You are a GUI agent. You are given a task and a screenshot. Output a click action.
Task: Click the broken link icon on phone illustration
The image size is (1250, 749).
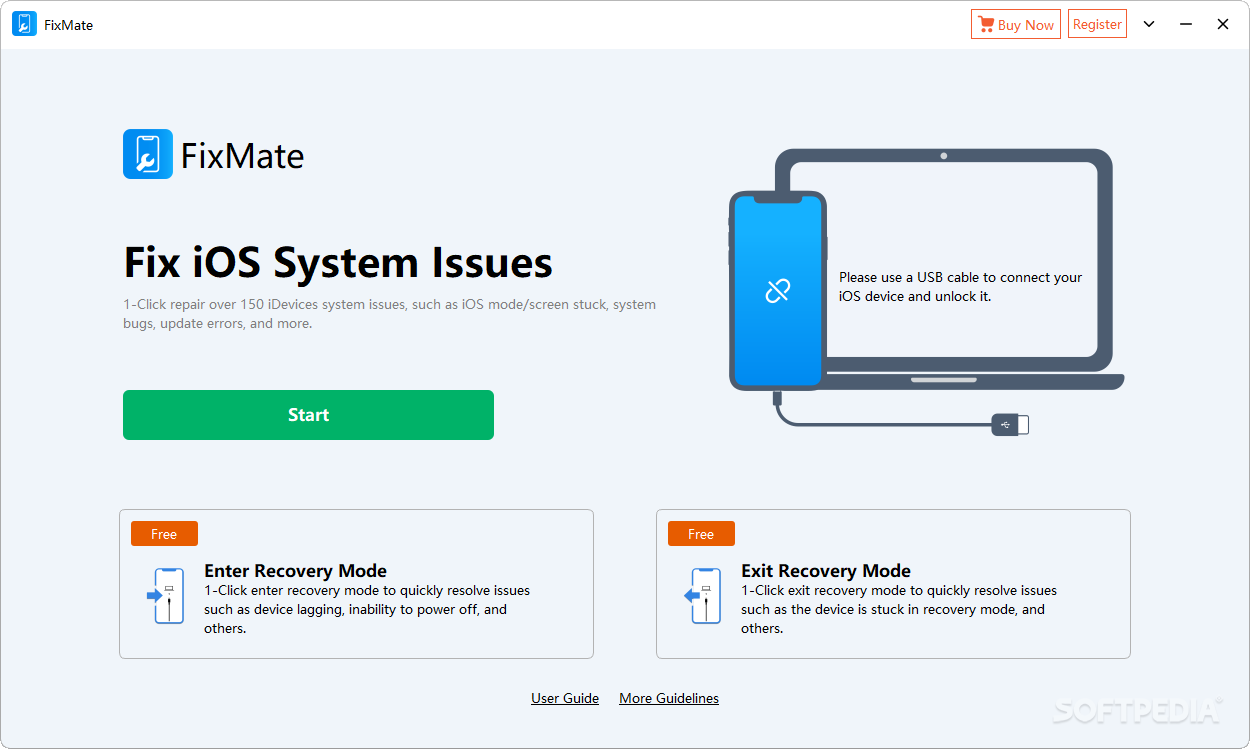[x=778, y=291]
